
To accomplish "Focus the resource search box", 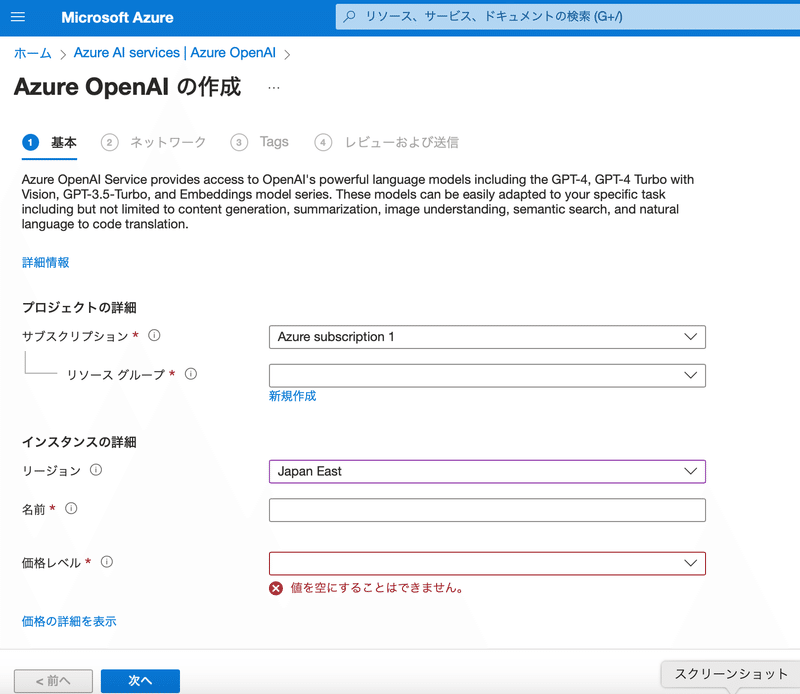I will [x=567, y=16].
